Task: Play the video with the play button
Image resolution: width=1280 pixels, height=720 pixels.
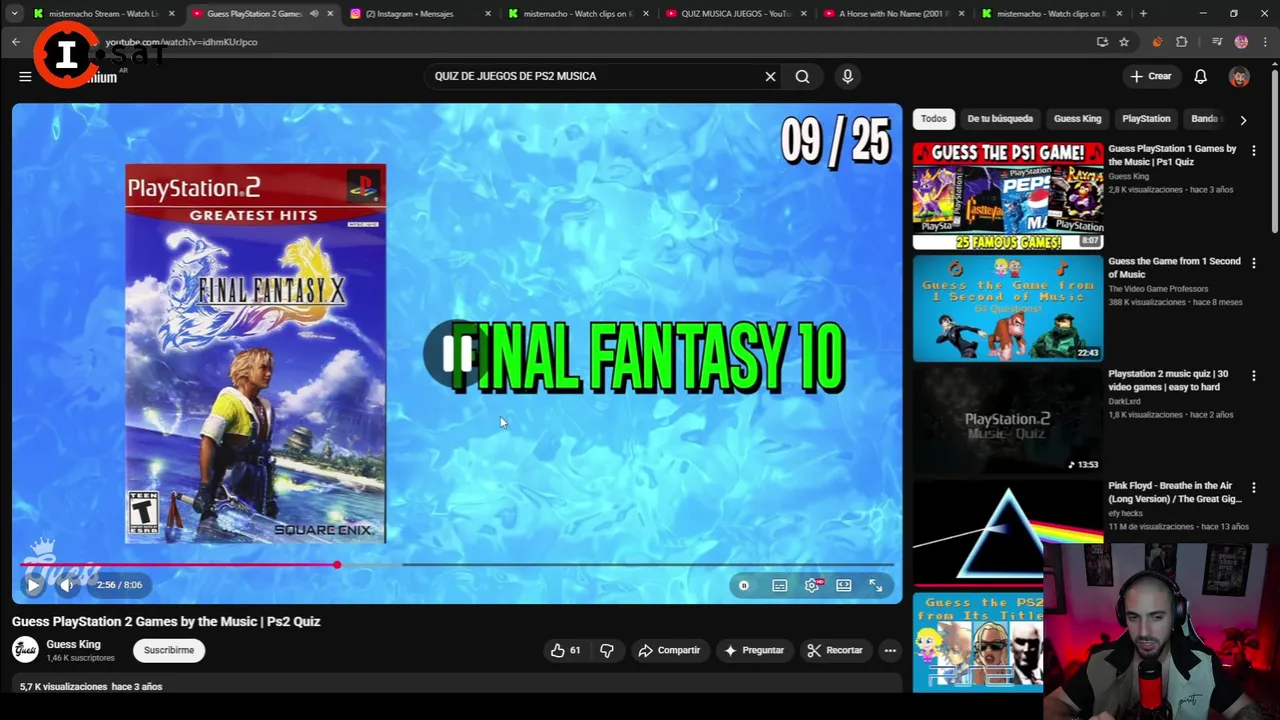Action: point(33,585)
